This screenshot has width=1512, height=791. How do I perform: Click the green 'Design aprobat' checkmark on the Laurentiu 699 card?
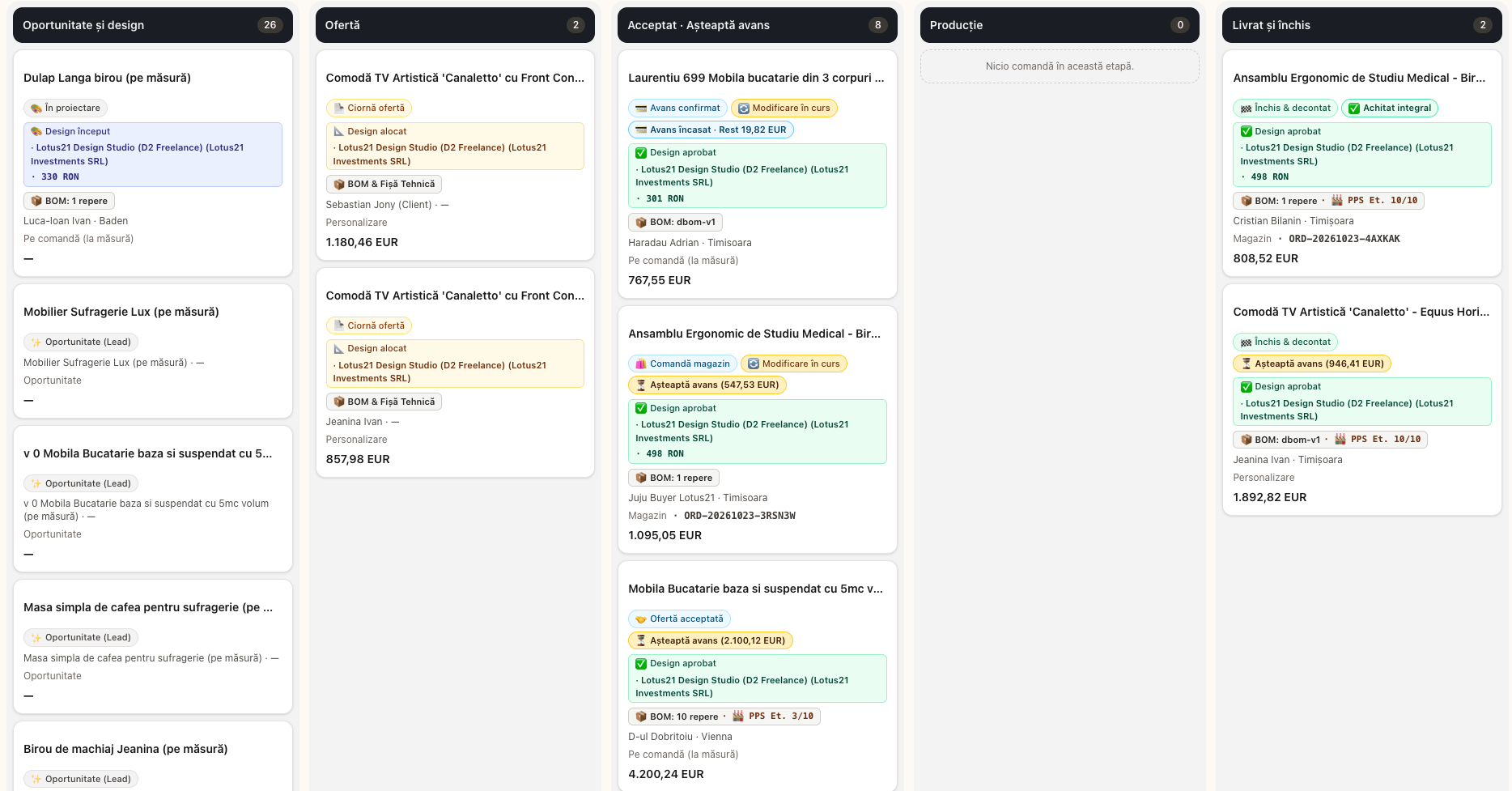click(x=641, y=153)
